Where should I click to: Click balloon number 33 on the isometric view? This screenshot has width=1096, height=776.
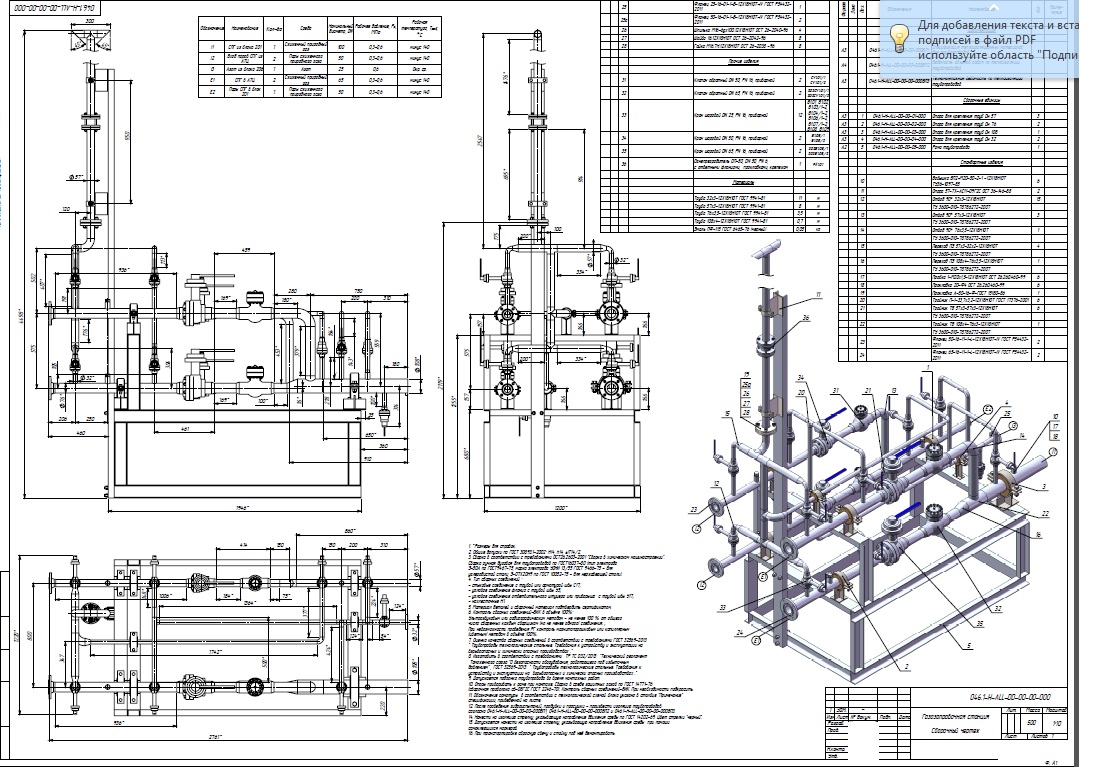tap(722, 608)
